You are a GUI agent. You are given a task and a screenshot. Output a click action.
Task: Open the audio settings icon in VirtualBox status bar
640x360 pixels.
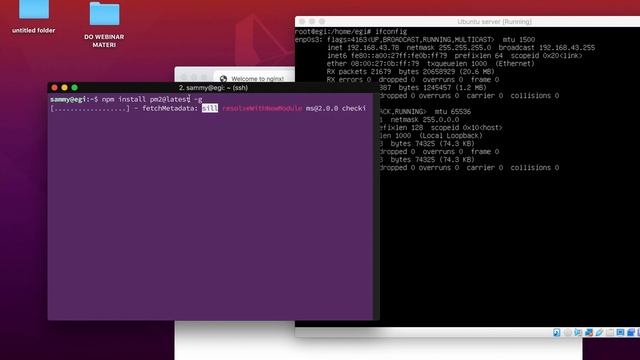578,333
